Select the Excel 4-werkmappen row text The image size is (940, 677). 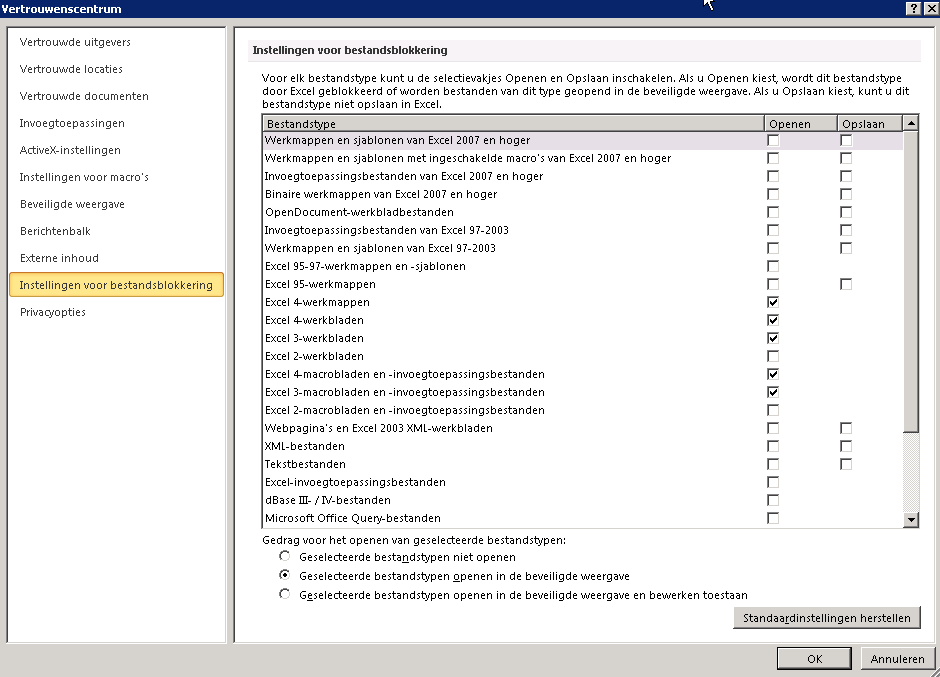coord(317,302)
